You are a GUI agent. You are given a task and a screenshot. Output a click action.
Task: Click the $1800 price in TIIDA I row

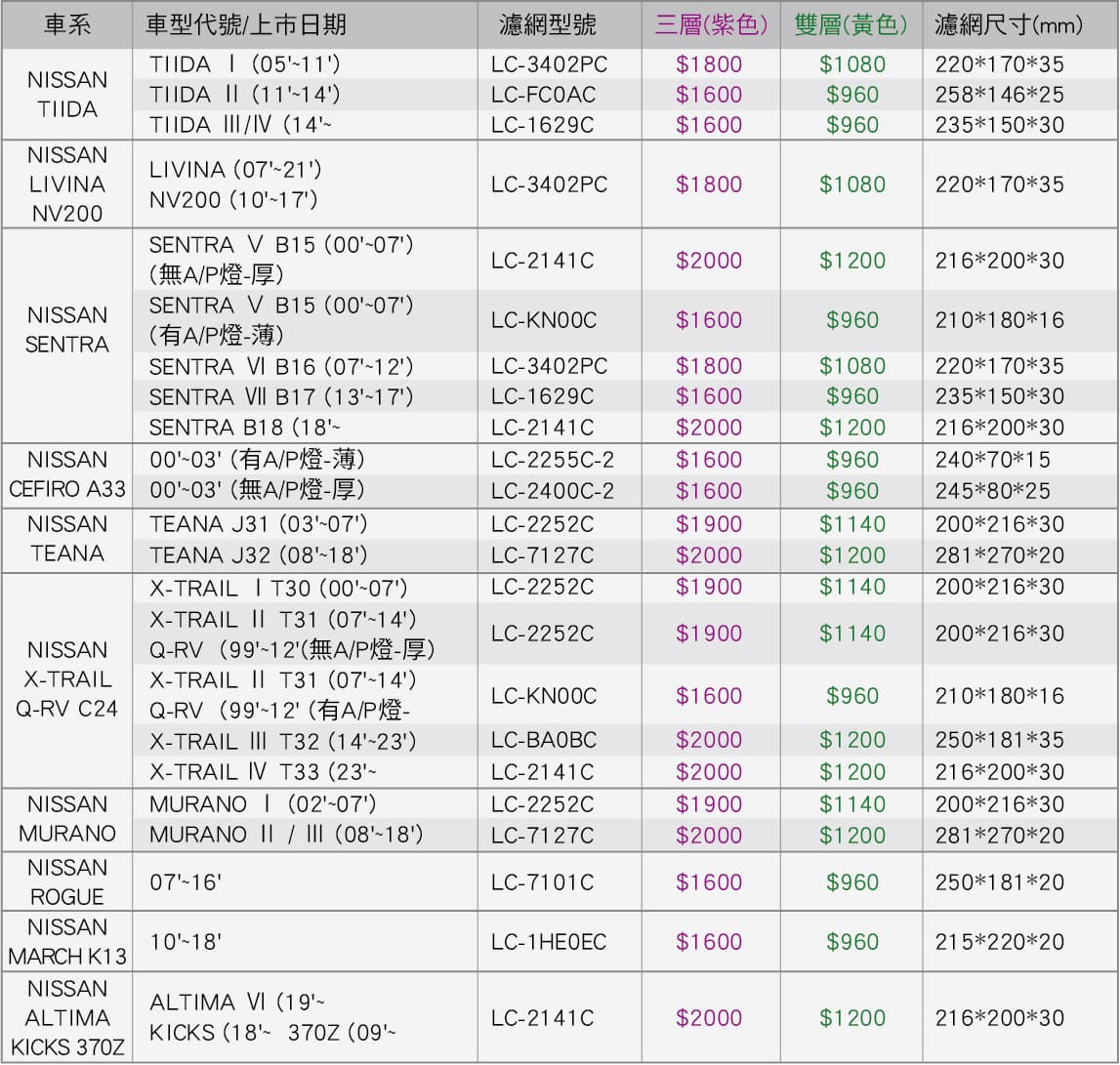pos(709,65)
